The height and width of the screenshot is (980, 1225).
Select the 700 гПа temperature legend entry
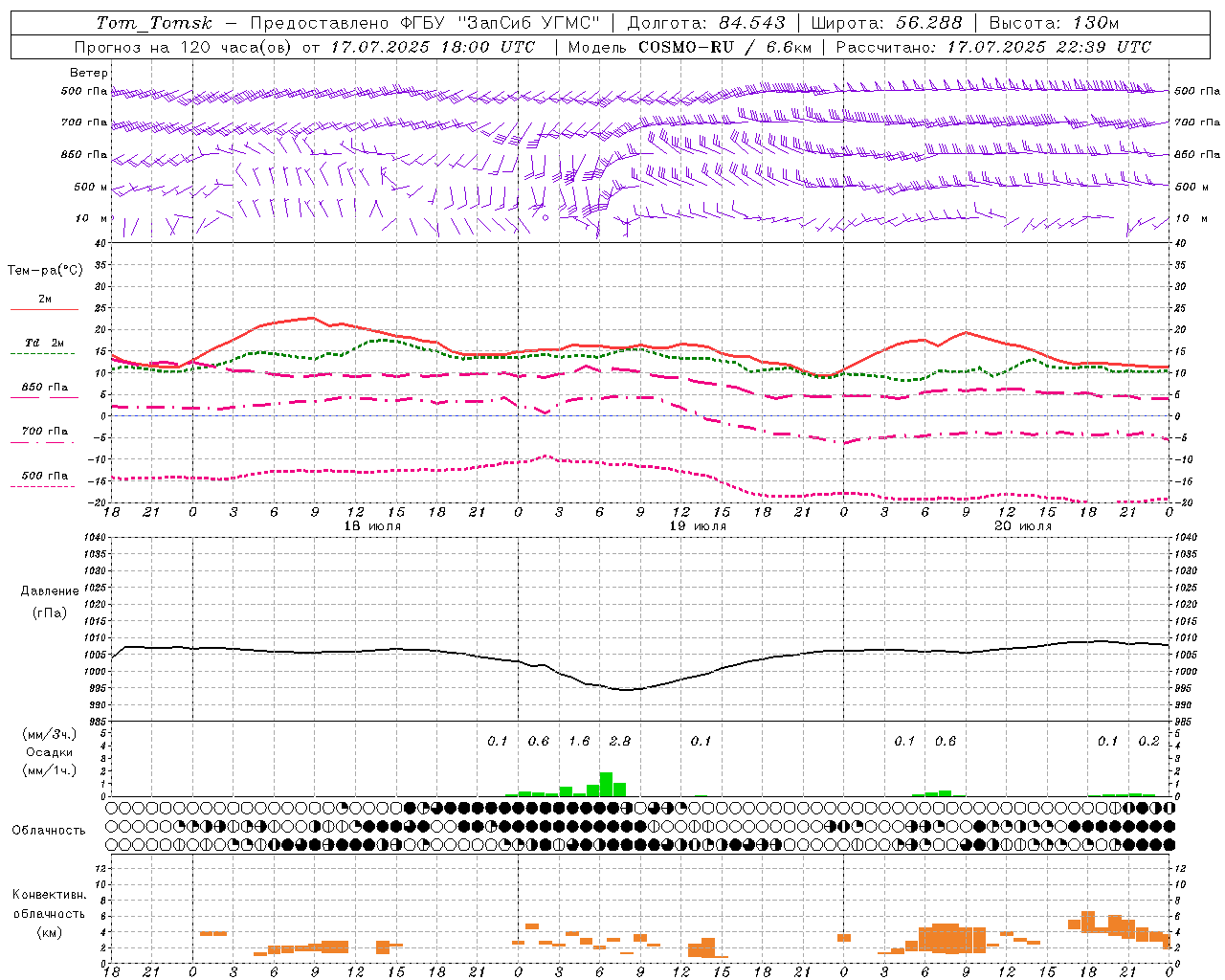(44, 431)
